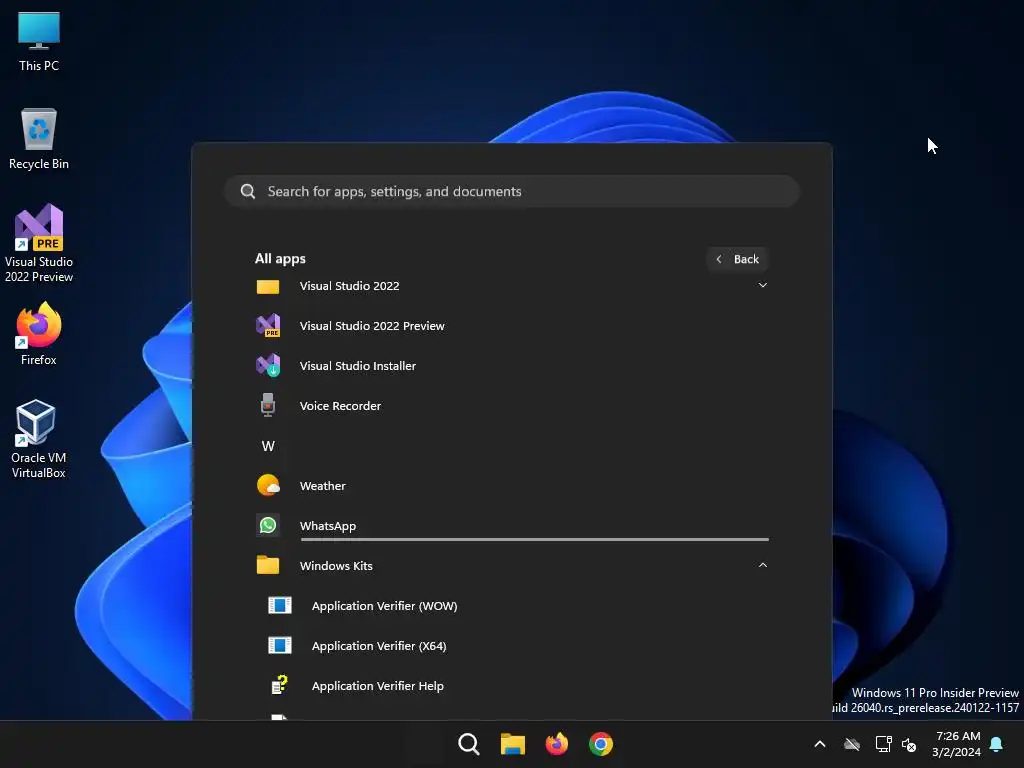Select the Windows Kits folder label
This screenshot has width=1024, height=768.
[x=336, y=566]
